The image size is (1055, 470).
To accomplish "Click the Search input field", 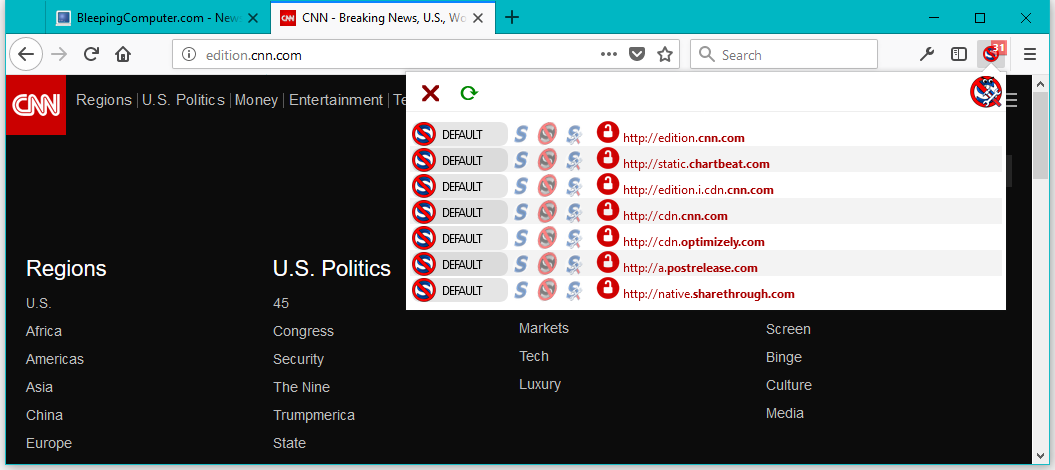I will point(784,54).
